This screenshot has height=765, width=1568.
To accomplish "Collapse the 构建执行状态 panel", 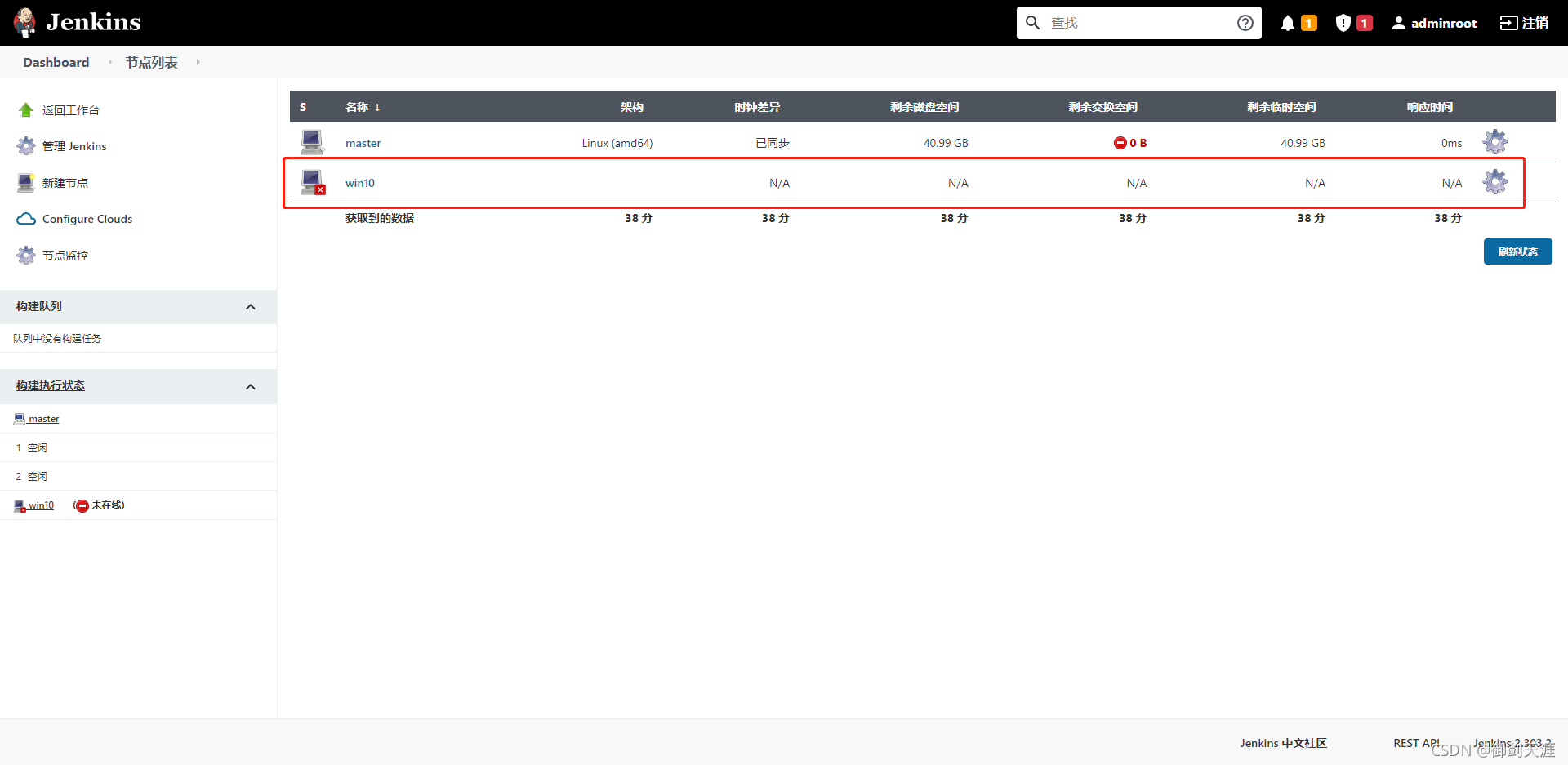I will [251, 387].
